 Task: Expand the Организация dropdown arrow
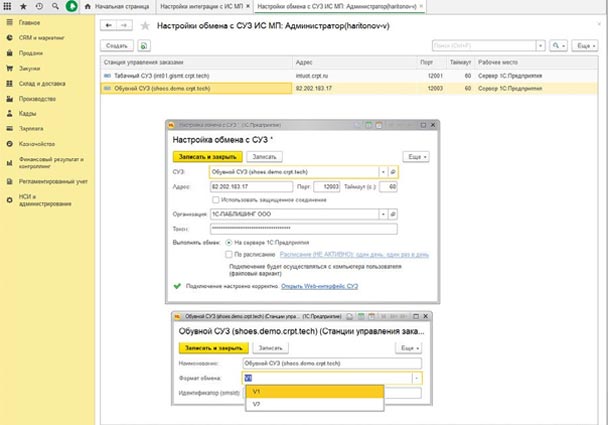[x=383, y=214]
